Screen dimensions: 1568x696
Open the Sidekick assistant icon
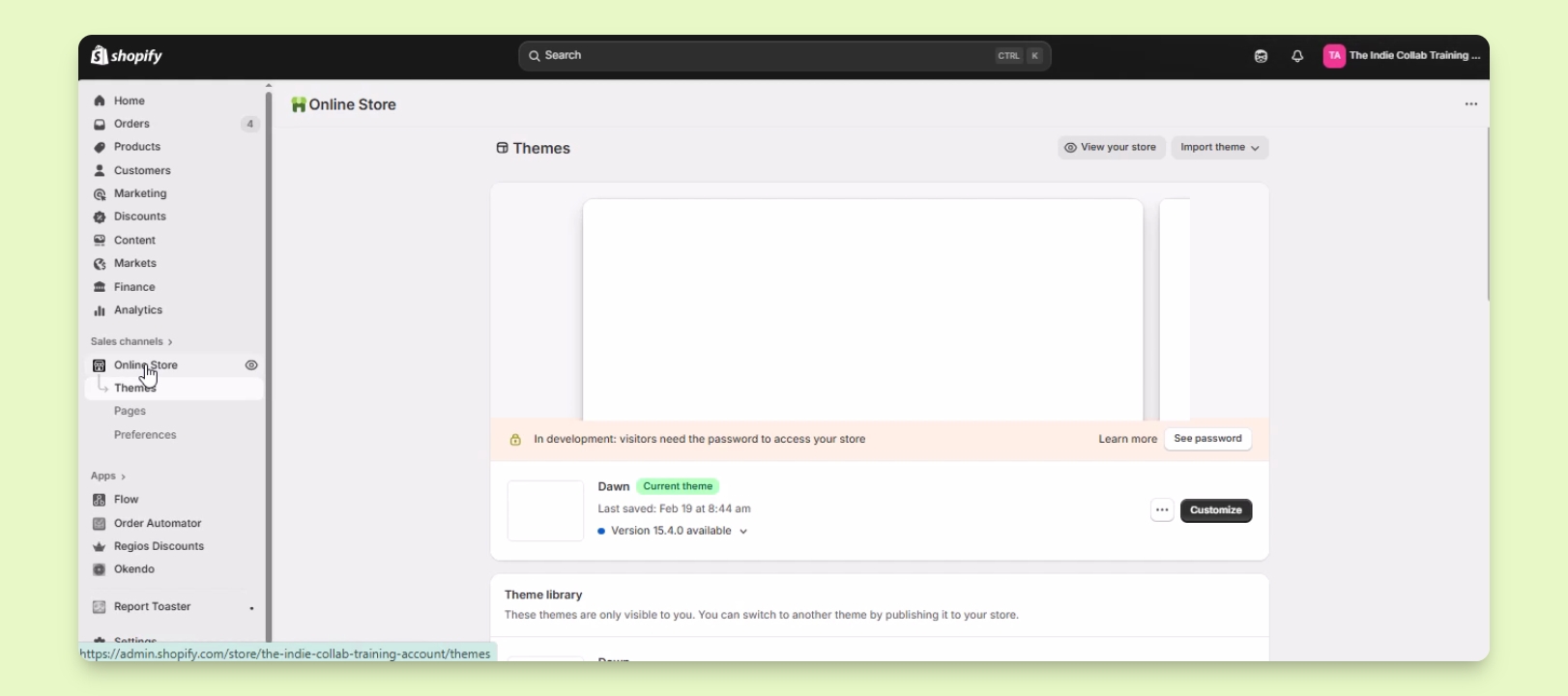(1261, 57)
